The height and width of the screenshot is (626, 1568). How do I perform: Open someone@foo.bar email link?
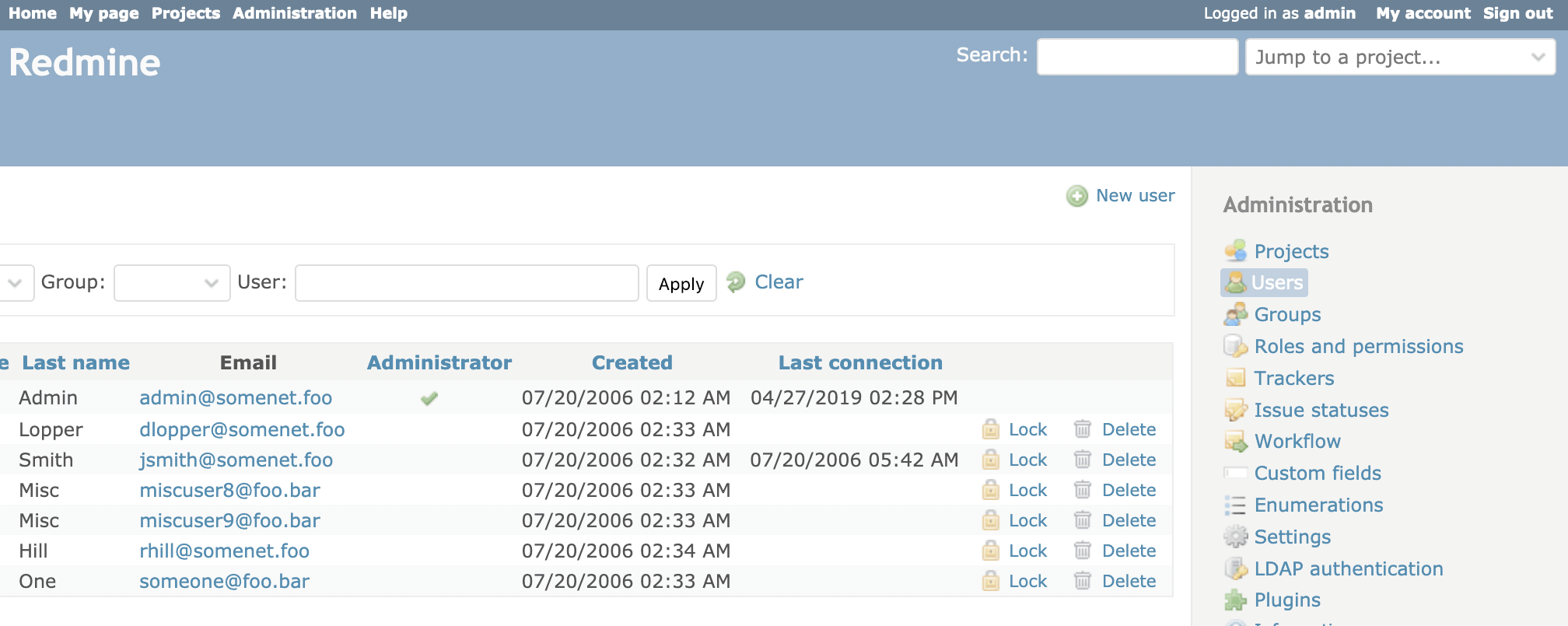(224, 581)
